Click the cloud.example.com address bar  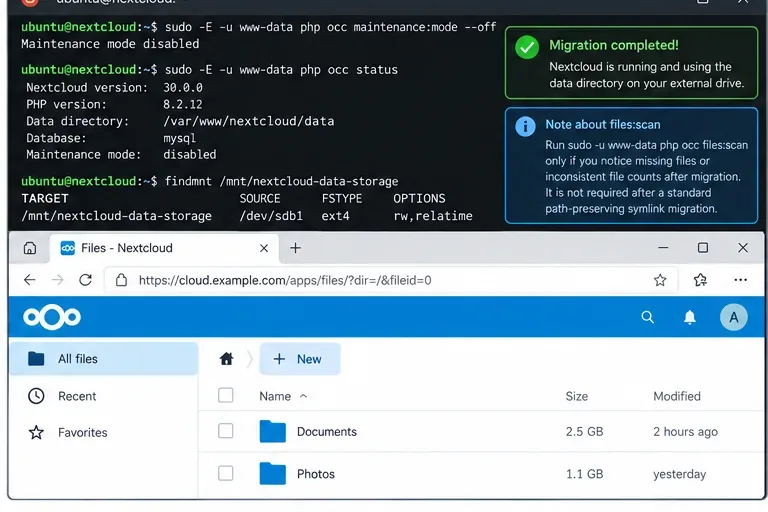point(391,280)
